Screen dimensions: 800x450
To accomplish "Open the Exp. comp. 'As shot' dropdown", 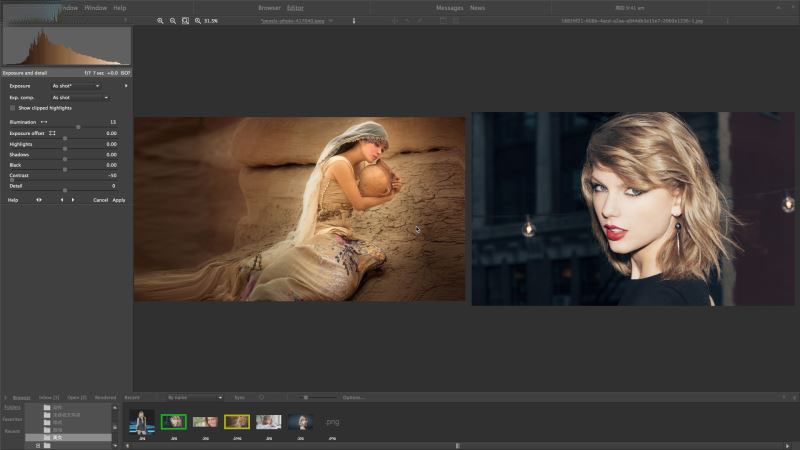I will pos(80,97).
